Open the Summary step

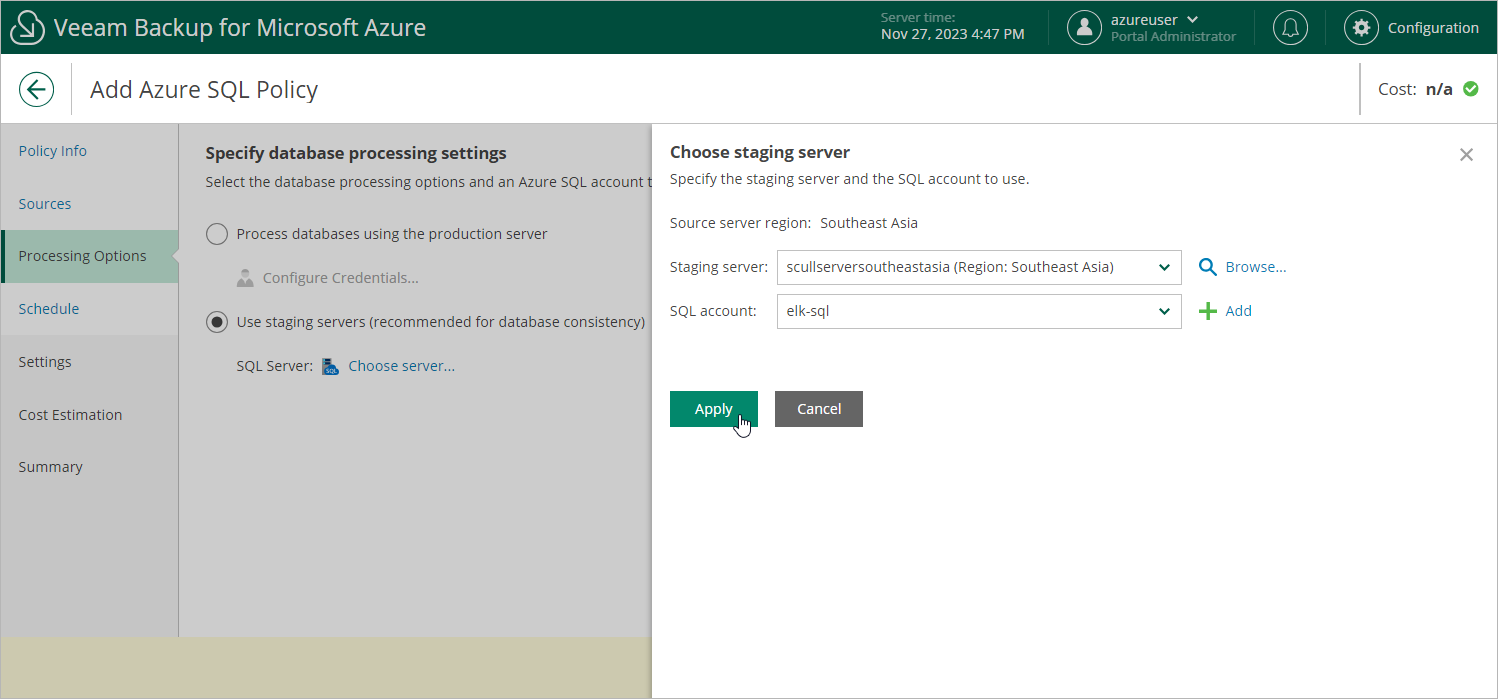tap(50, 467)
